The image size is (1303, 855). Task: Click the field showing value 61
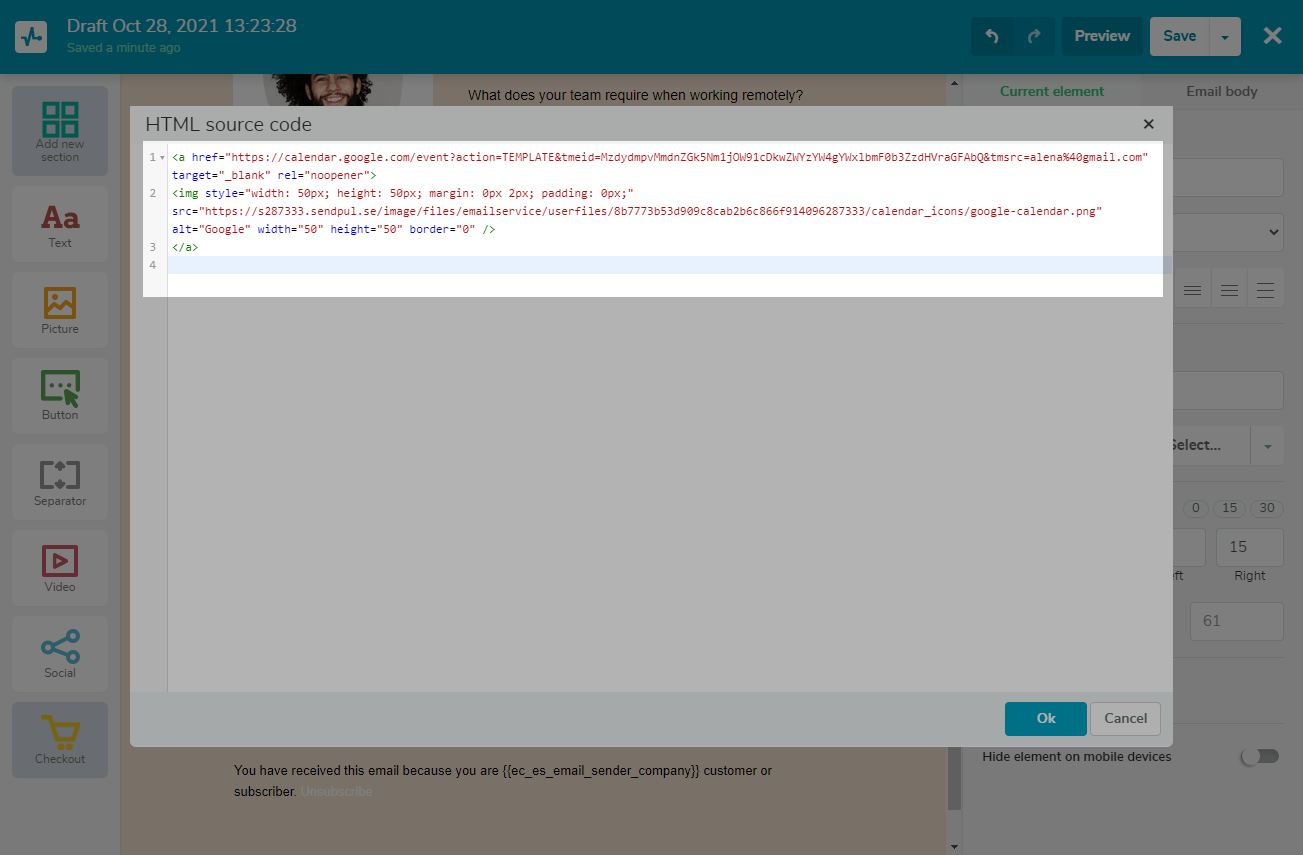tap(1236, 621)
